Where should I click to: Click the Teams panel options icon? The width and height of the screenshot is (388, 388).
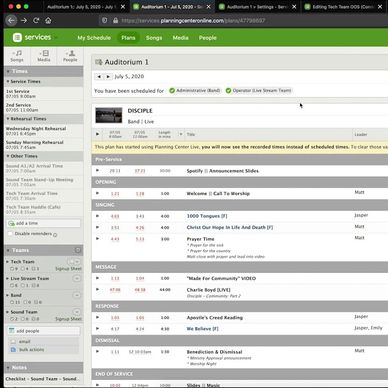point(78,250)
